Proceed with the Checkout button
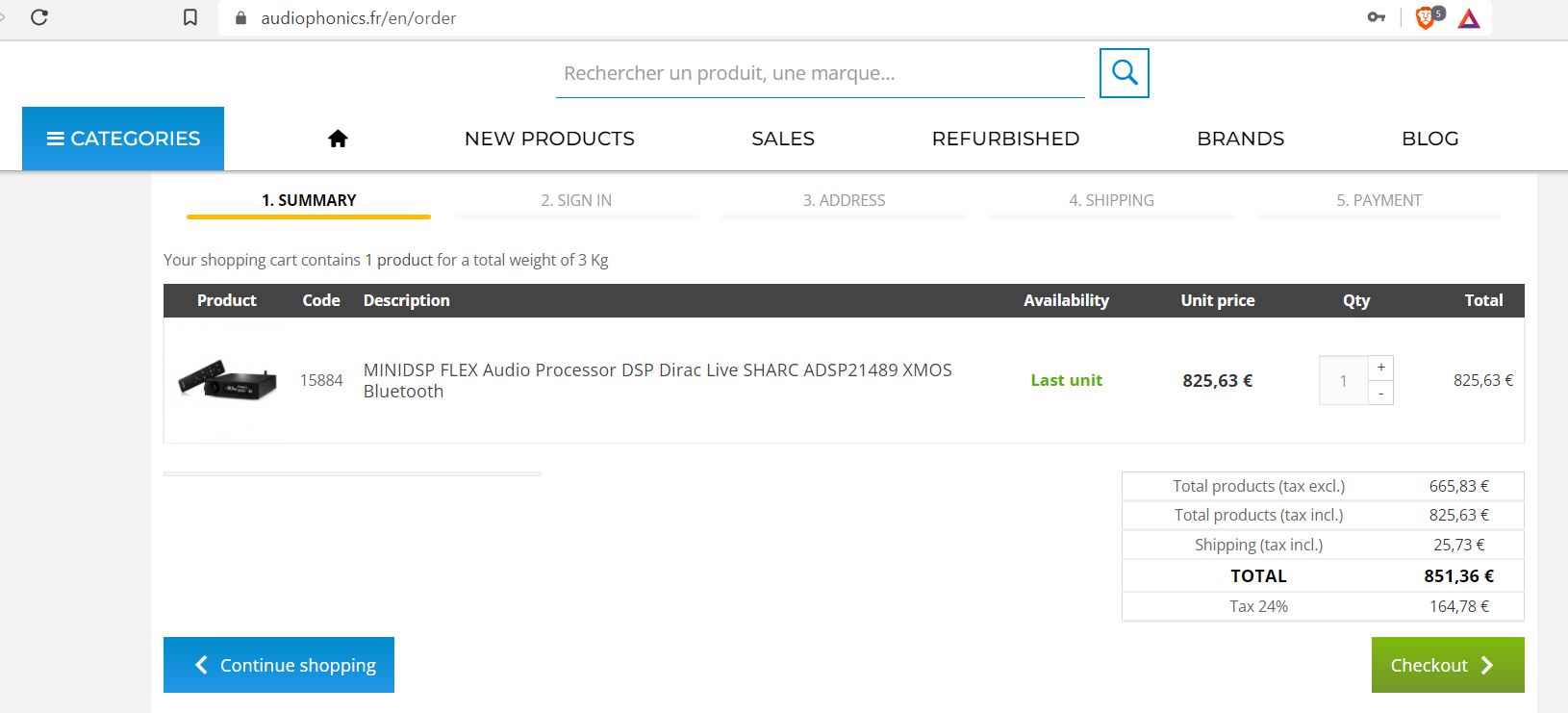 coord(1448,665)
